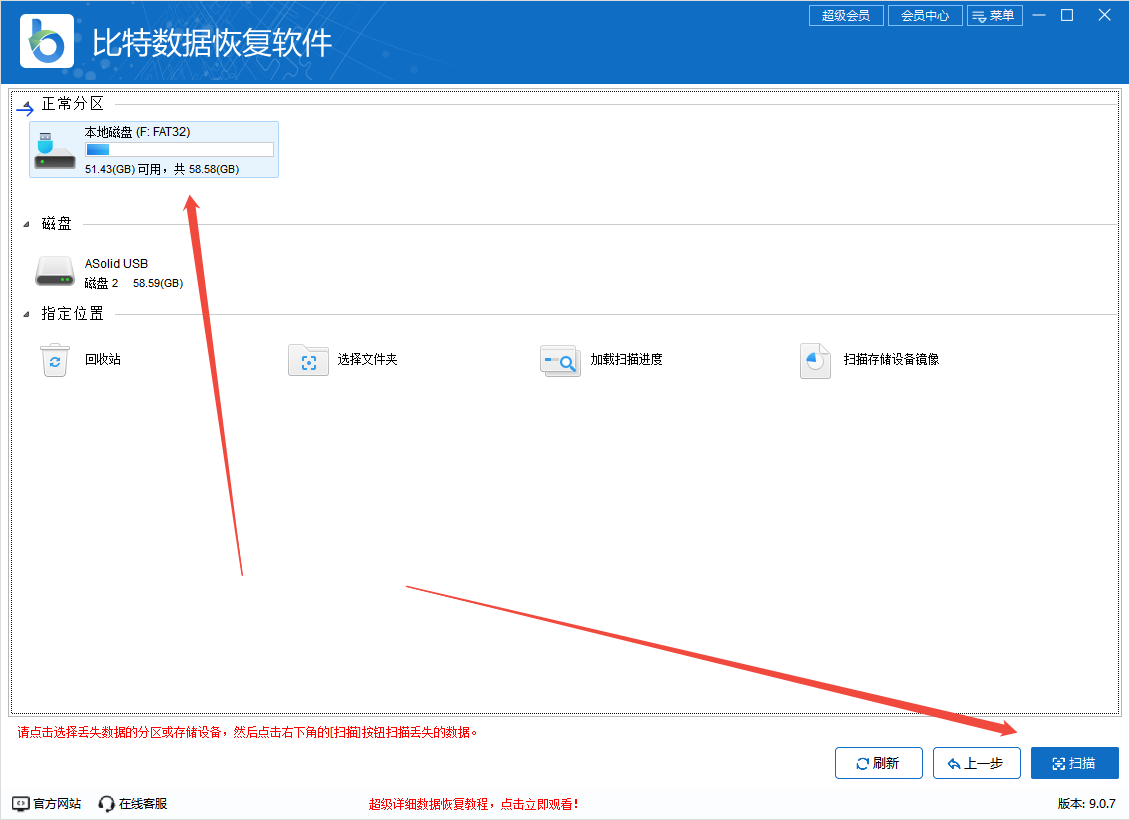
Task: Start the scan with the 扫描 button
Action: [1075, 763]
